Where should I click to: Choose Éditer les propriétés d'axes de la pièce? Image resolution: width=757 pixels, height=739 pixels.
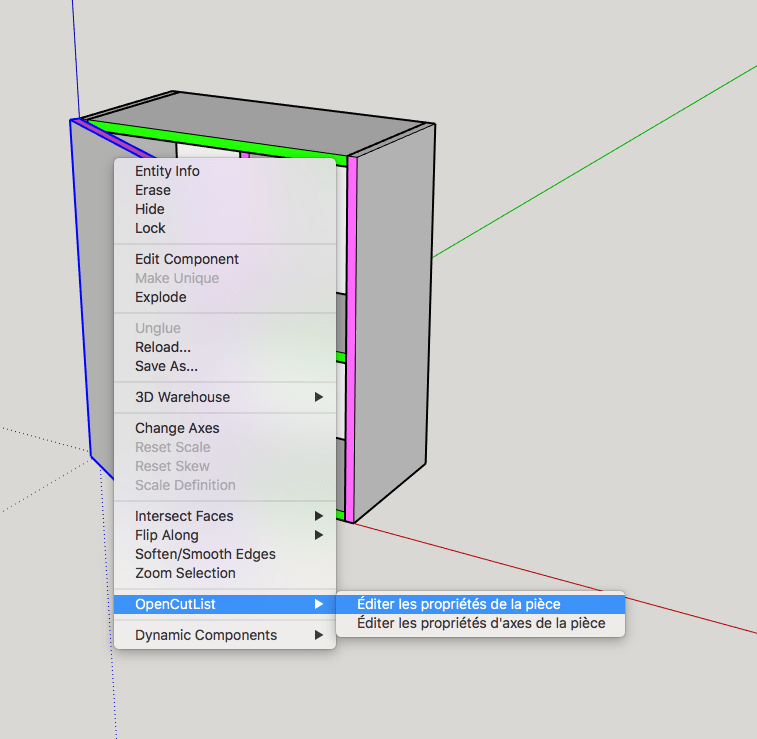point(480,623)
